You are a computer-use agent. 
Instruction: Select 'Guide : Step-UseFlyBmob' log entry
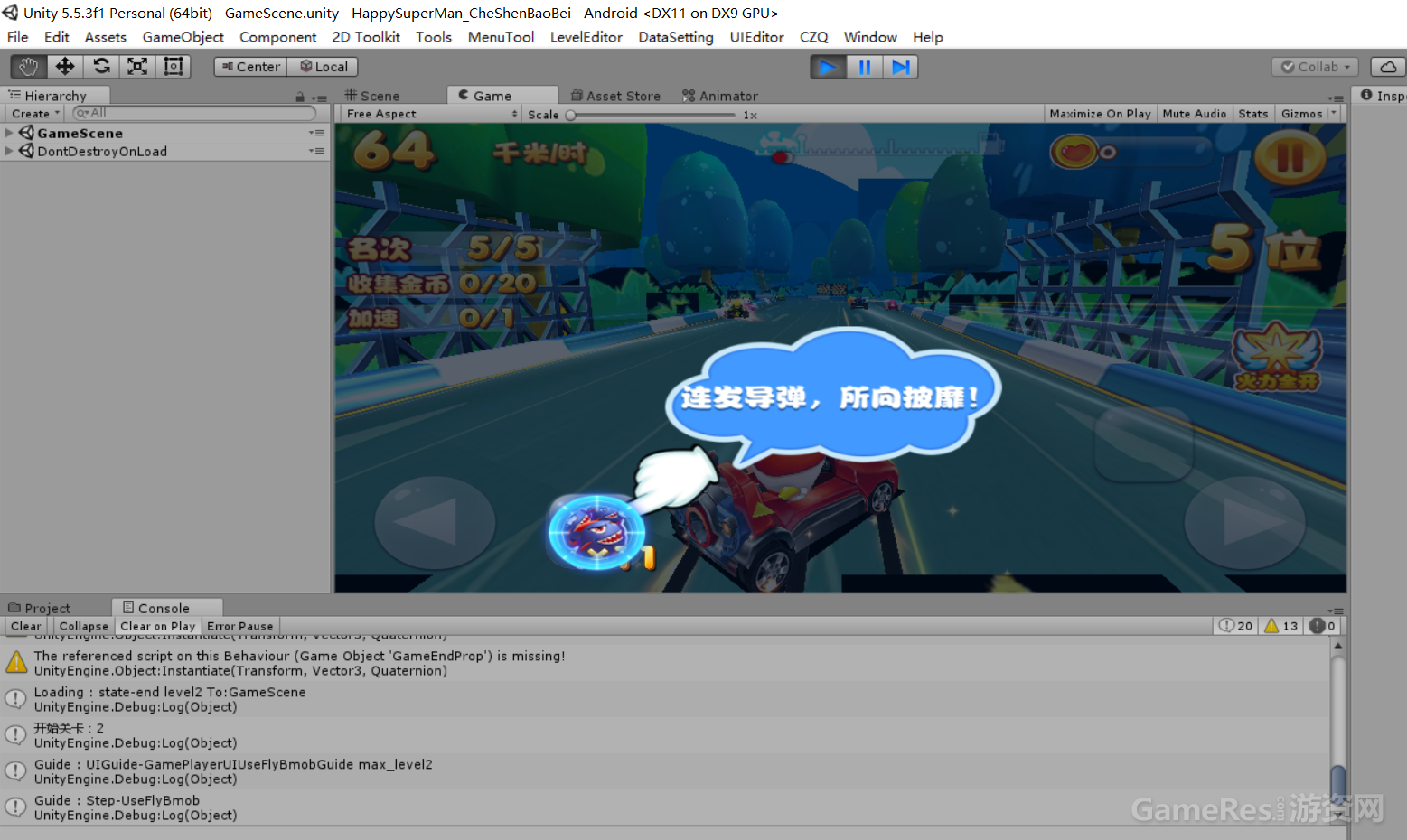[x=665, y=807]
